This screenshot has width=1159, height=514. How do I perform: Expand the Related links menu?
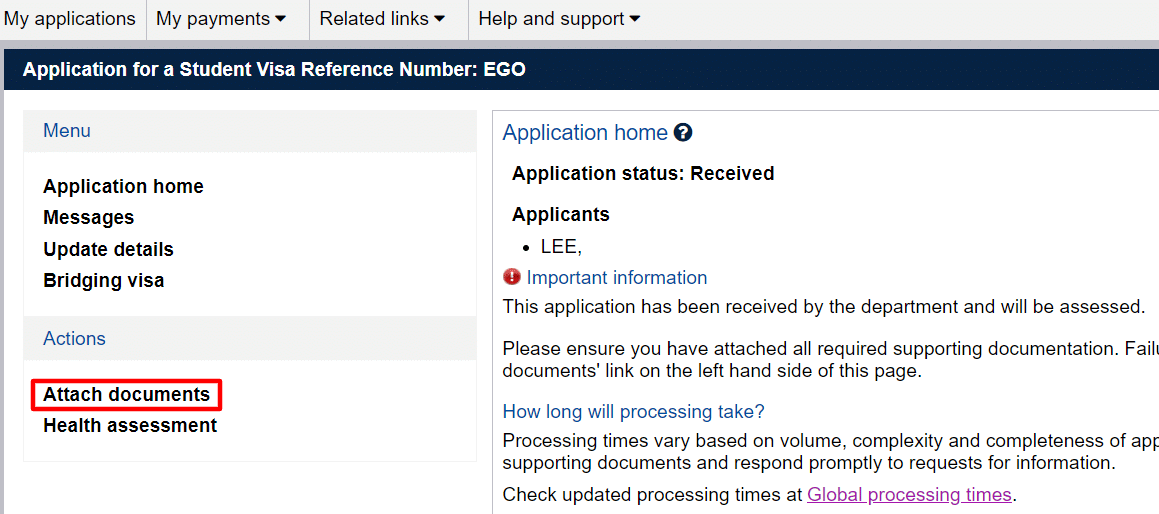382,19
